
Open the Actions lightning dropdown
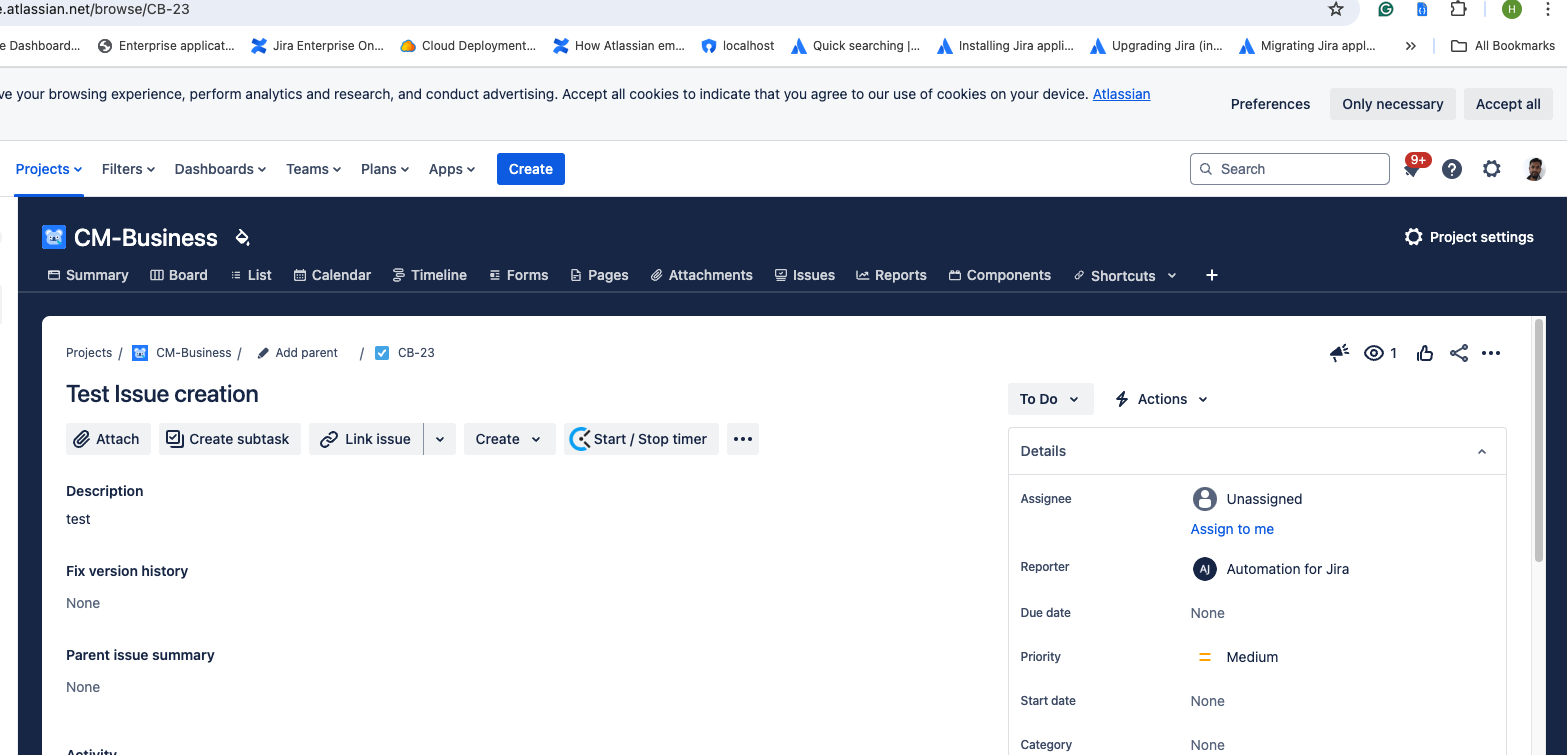coord(1161,399)
